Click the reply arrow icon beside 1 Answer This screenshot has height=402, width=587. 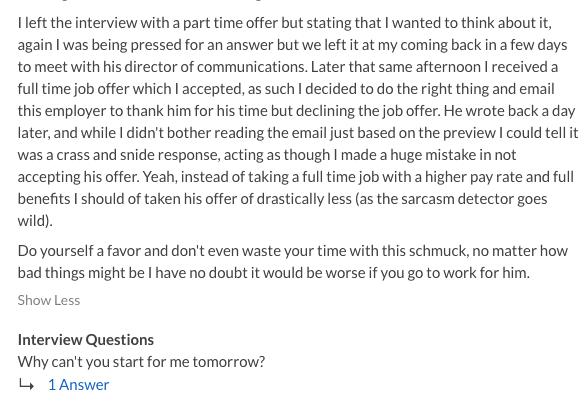click(x=26, y=384)
